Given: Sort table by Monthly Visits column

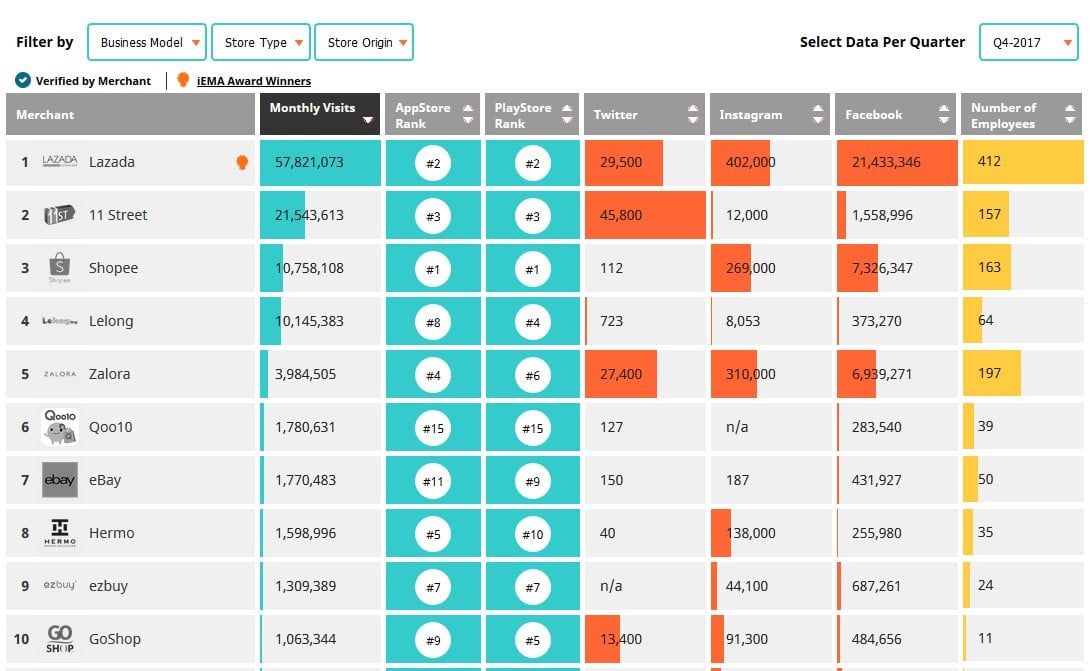Looking at the screenshot, I should [x=320, y=114].
